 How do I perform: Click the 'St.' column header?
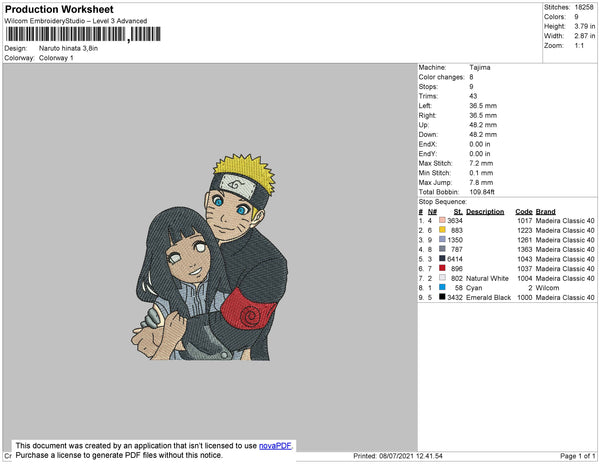tap(458, 212)
